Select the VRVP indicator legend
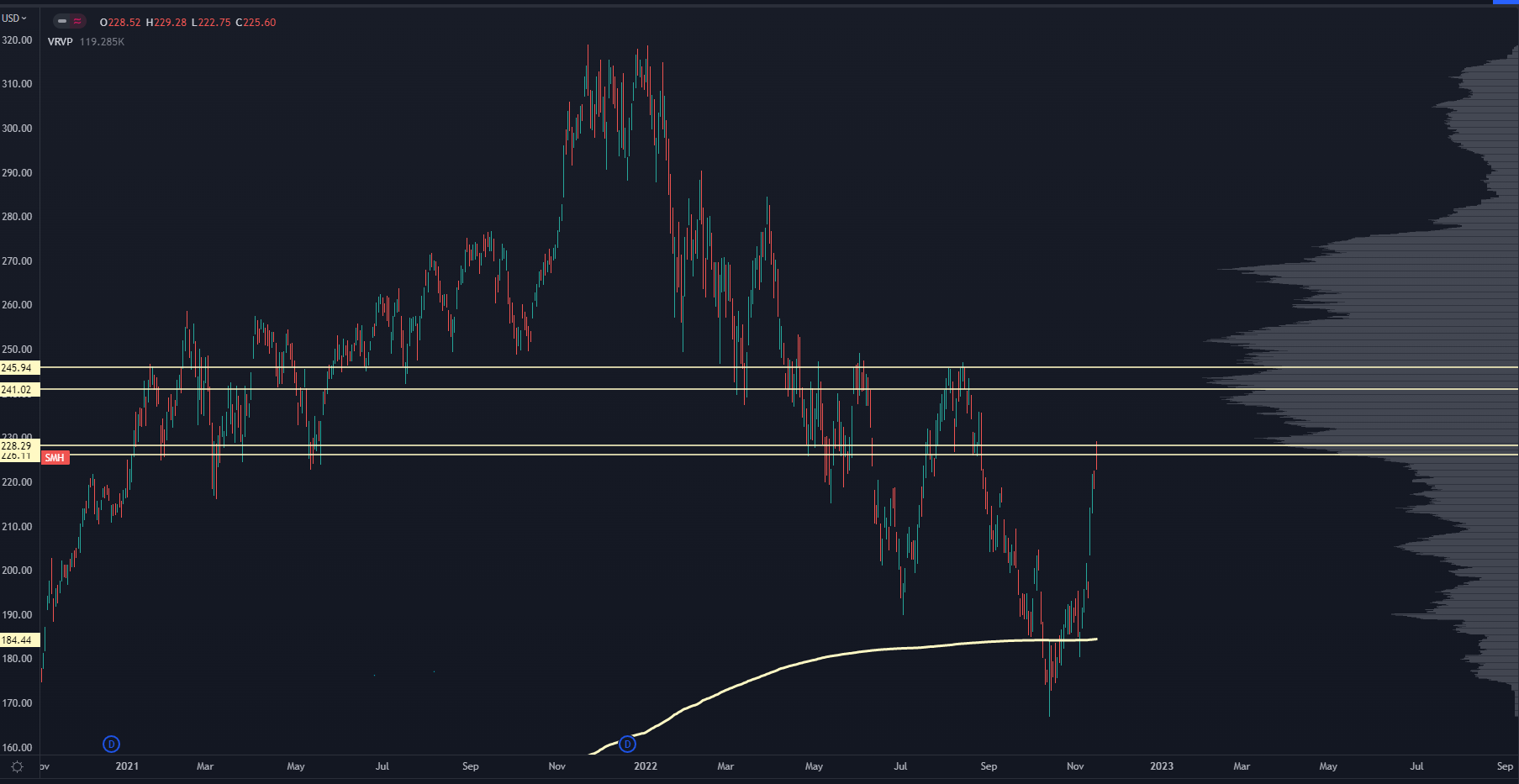1519x784 pixels. point(61,41)
